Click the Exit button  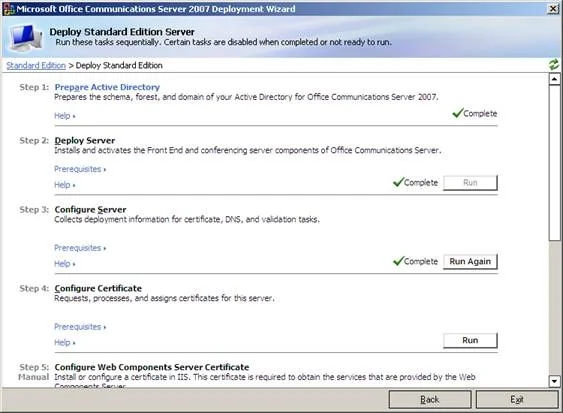(x=517, y=399)
